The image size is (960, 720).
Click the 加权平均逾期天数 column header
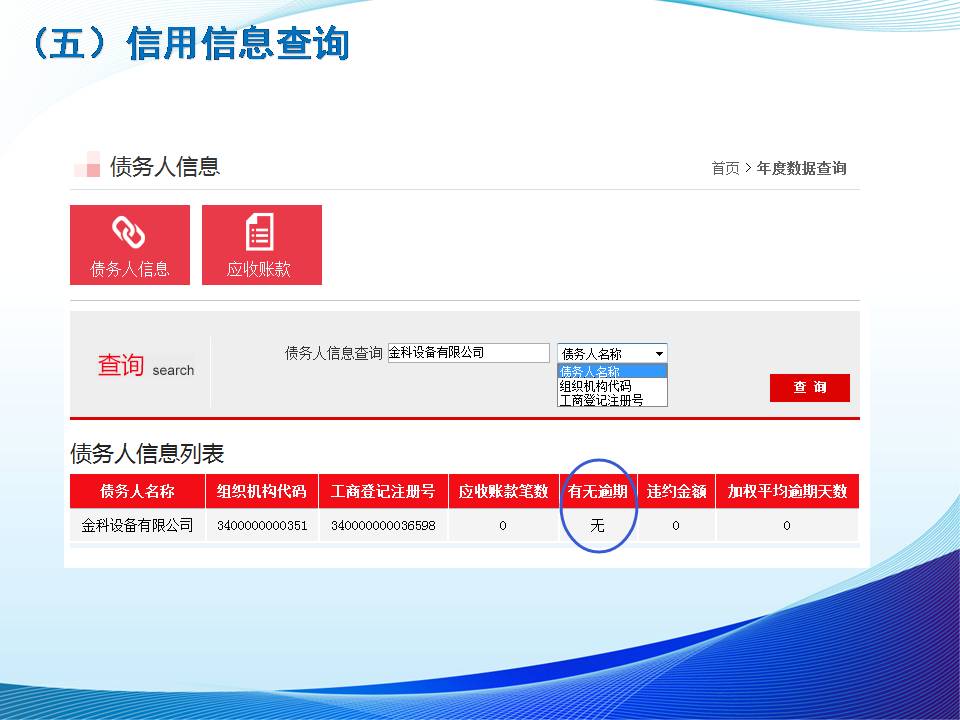[787, 491]
